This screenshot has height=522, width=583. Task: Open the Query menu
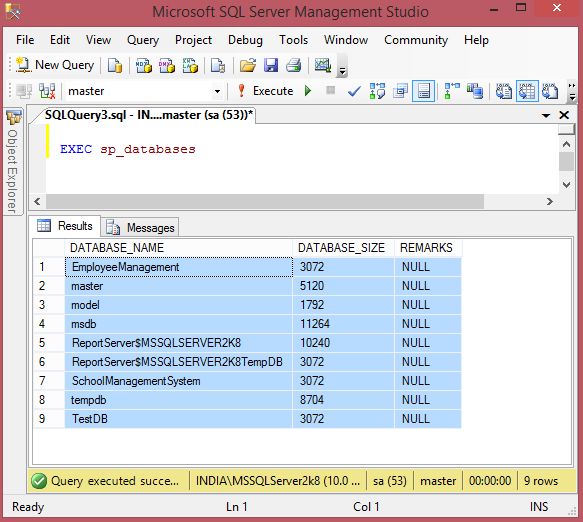143,40
